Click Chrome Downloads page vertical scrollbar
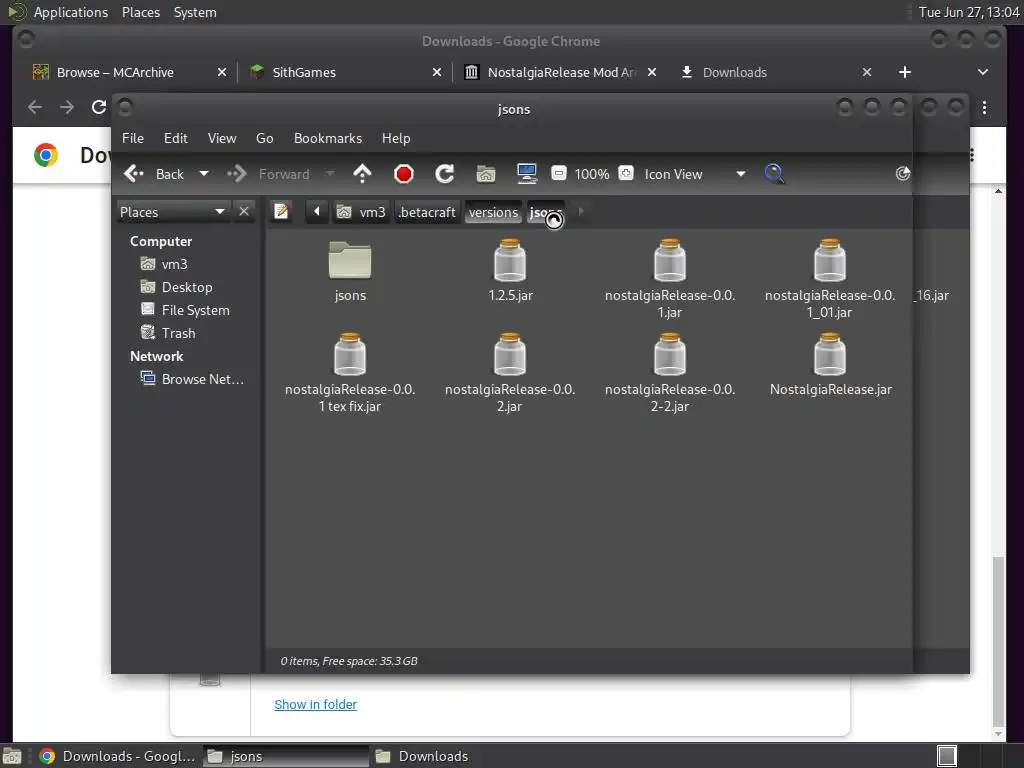The width and height of the screenshot is (1024, 768). (998, 640)
